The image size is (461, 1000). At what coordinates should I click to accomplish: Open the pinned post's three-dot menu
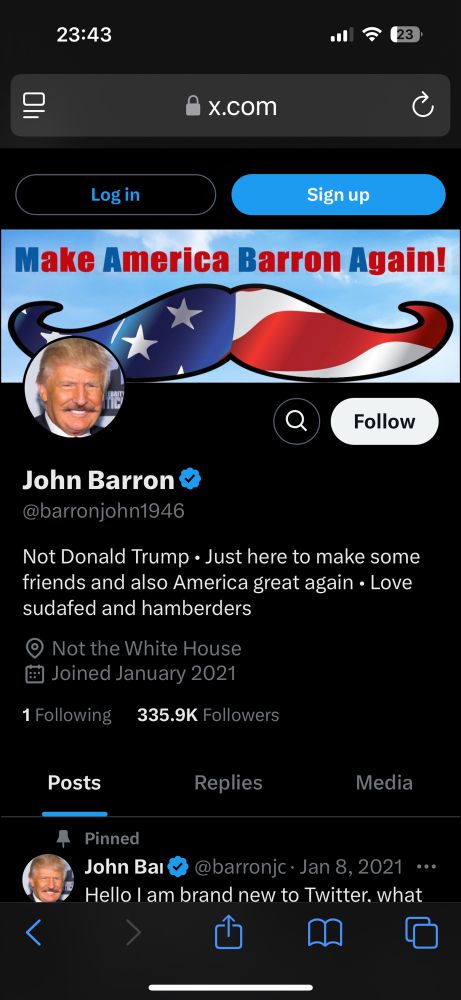pyautogui.click(x=426, y=867)
